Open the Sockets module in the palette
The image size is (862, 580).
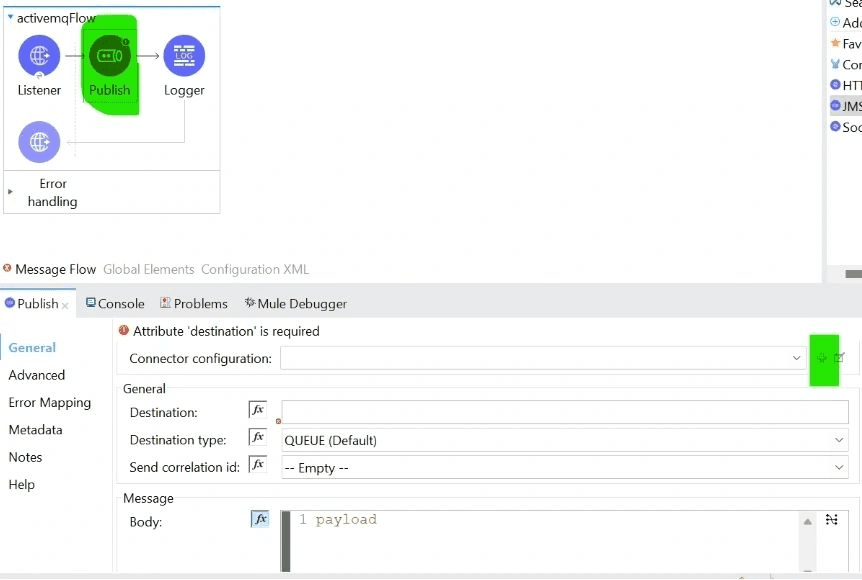pos(845,127)
